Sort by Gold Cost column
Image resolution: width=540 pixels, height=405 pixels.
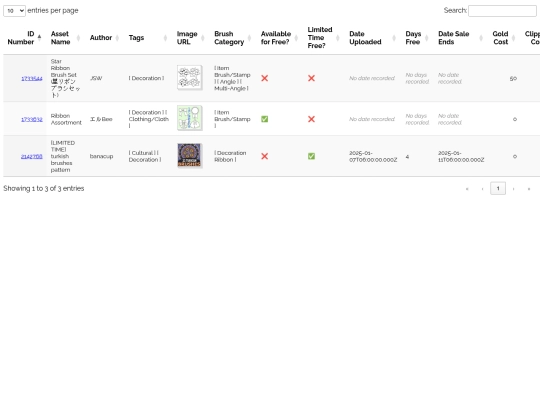point(504,38)
